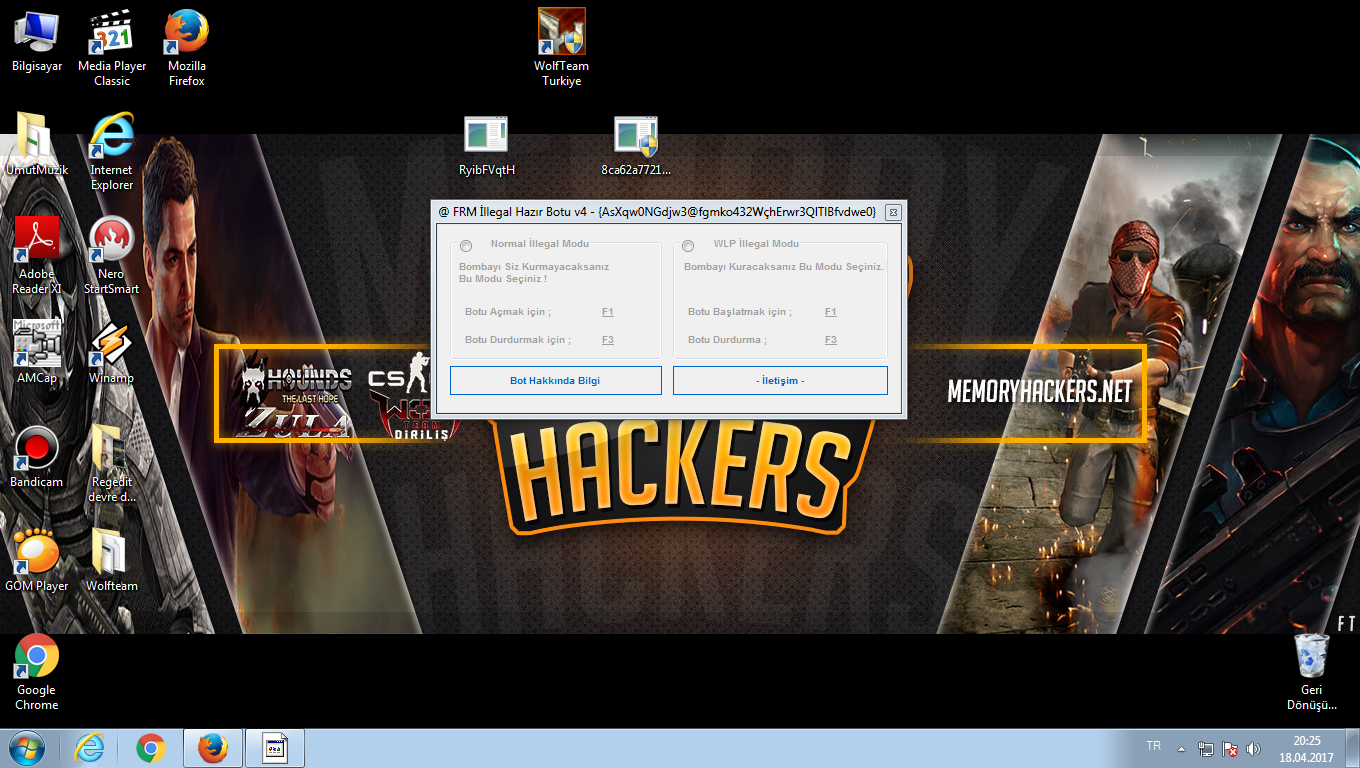Viewport: 1360px width, 768px height.
Task: Click the 'Botu Açmak için ;' label
Action: coord(508,312)
